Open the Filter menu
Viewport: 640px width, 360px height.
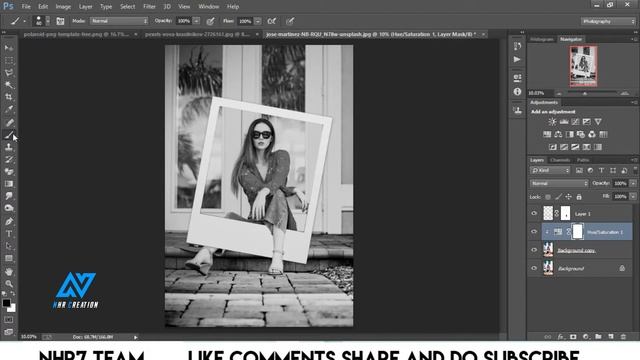(x=149, y=7)
